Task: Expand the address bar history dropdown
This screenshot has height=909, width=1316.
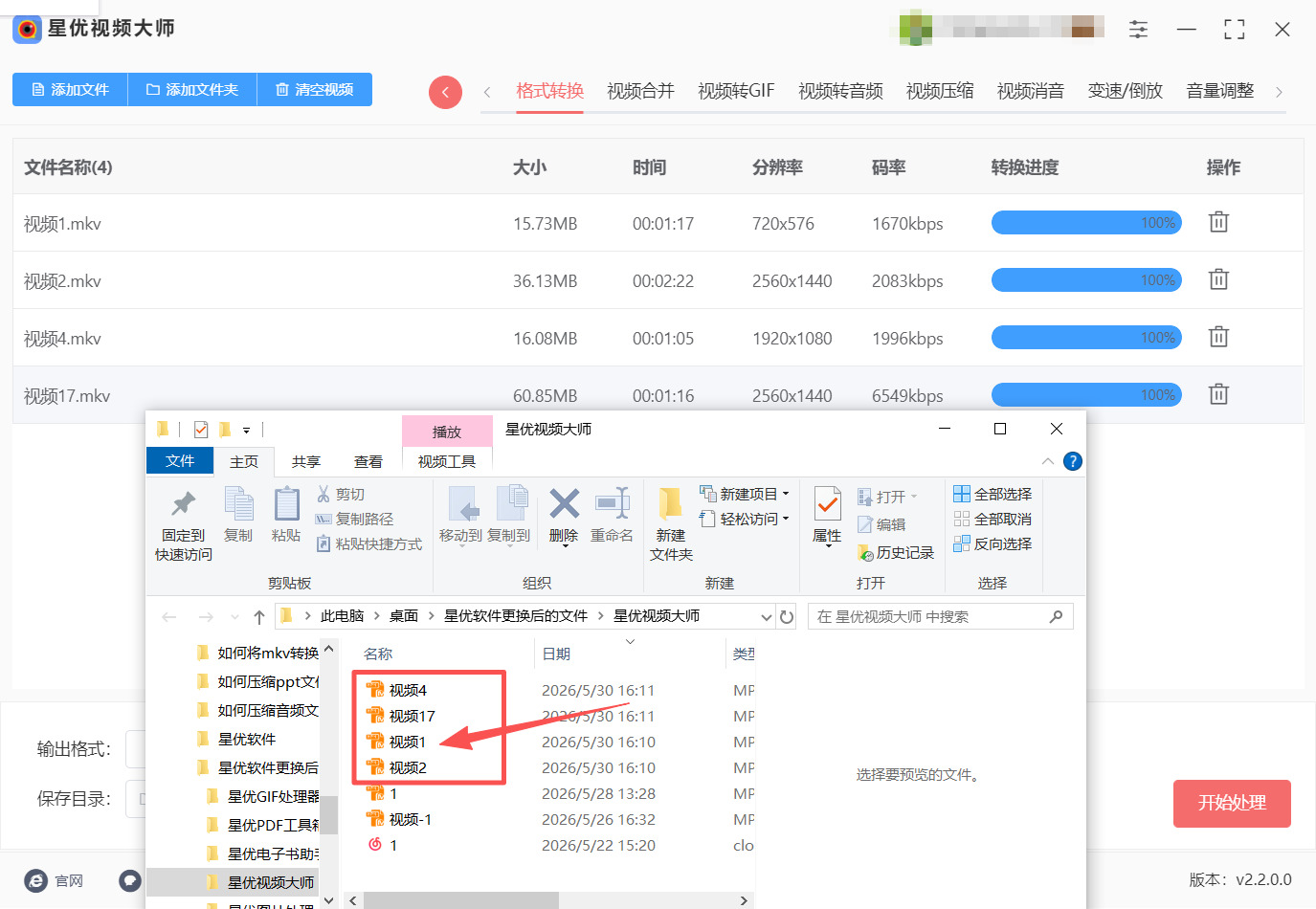Action: pyautogui.click(x=766, y=617)
